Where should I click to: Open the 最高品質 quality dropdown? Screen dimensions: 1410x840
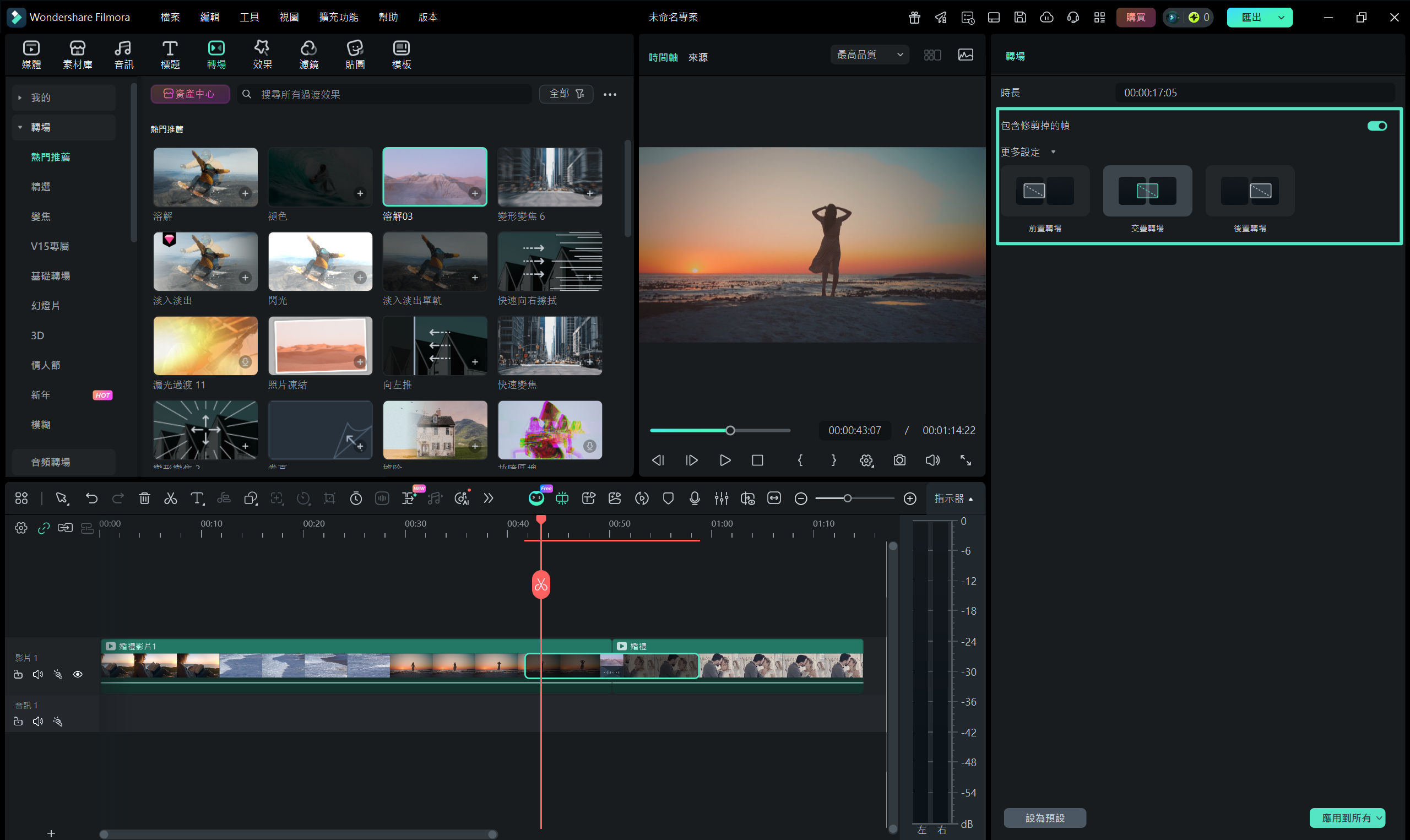coord(870,55)
